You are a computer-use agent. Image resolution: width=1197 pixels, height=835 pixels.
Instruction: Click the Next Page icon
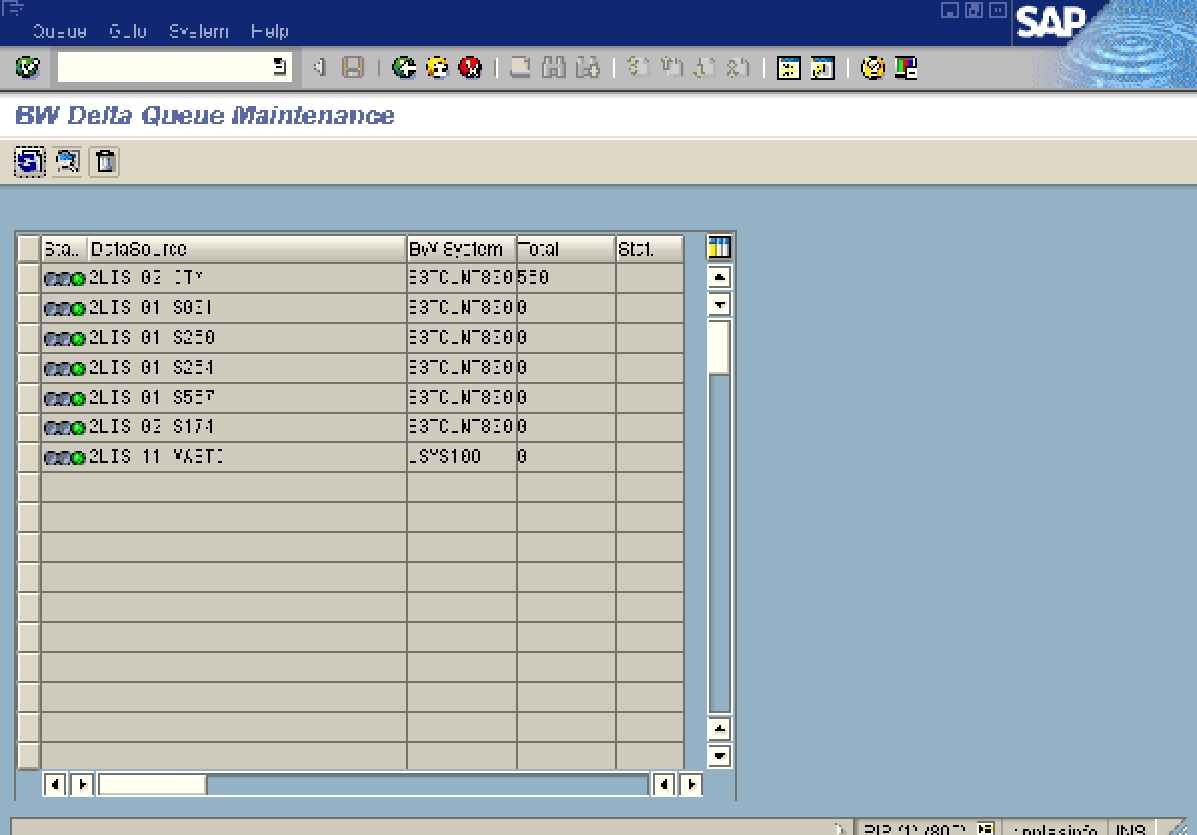(704, 67)
